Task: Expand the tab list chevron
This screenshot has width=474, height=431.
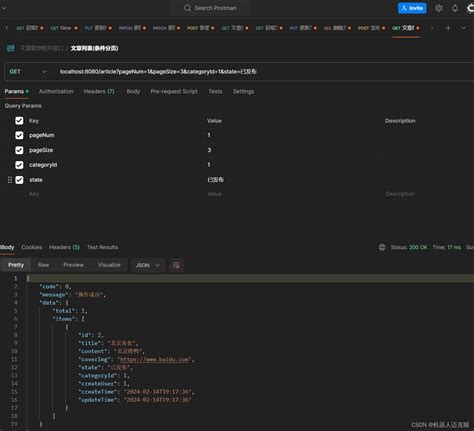Action: [x=463, y=28]
